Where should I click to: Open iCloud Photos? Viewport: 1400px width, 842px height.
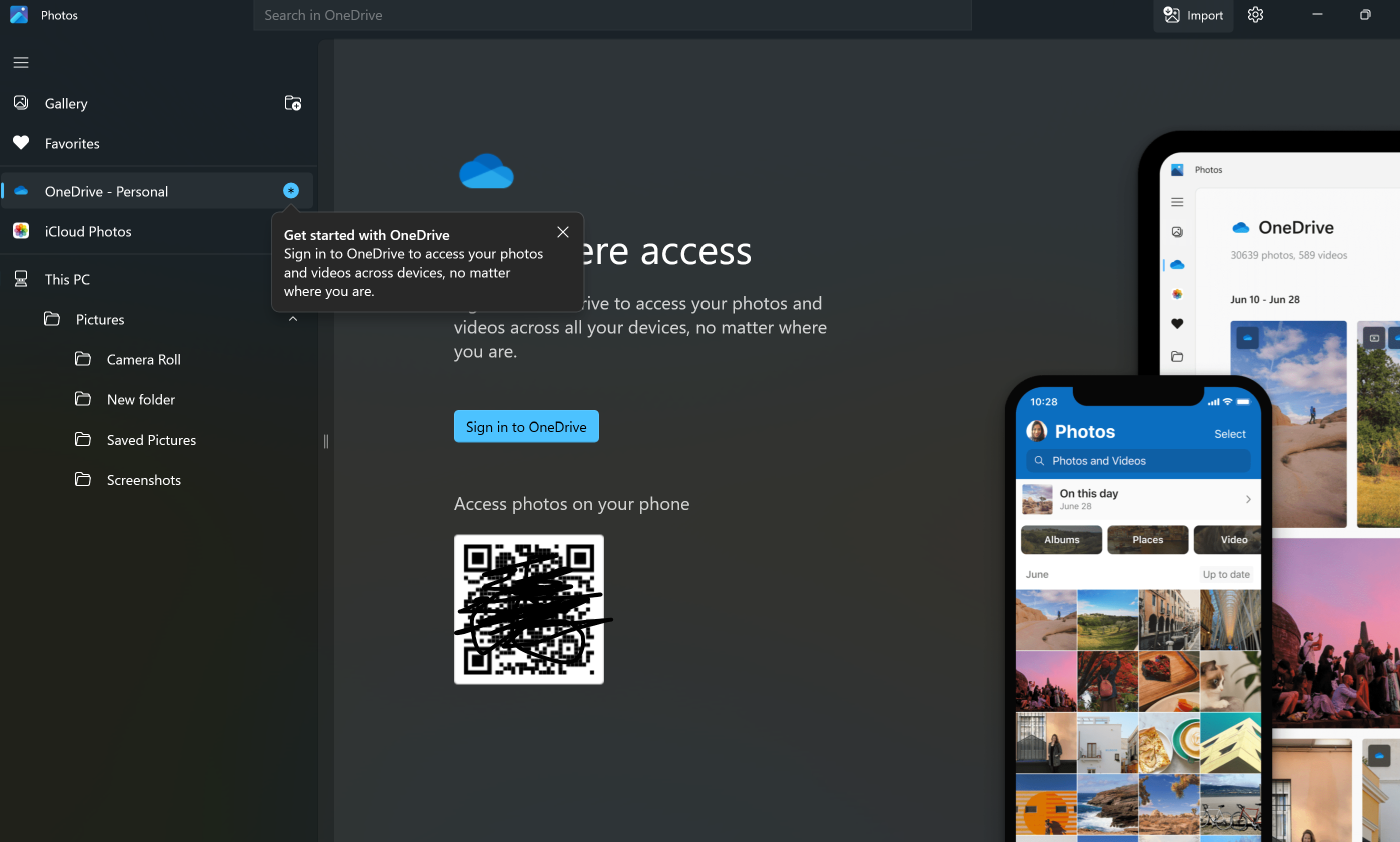tap(157, 231)
